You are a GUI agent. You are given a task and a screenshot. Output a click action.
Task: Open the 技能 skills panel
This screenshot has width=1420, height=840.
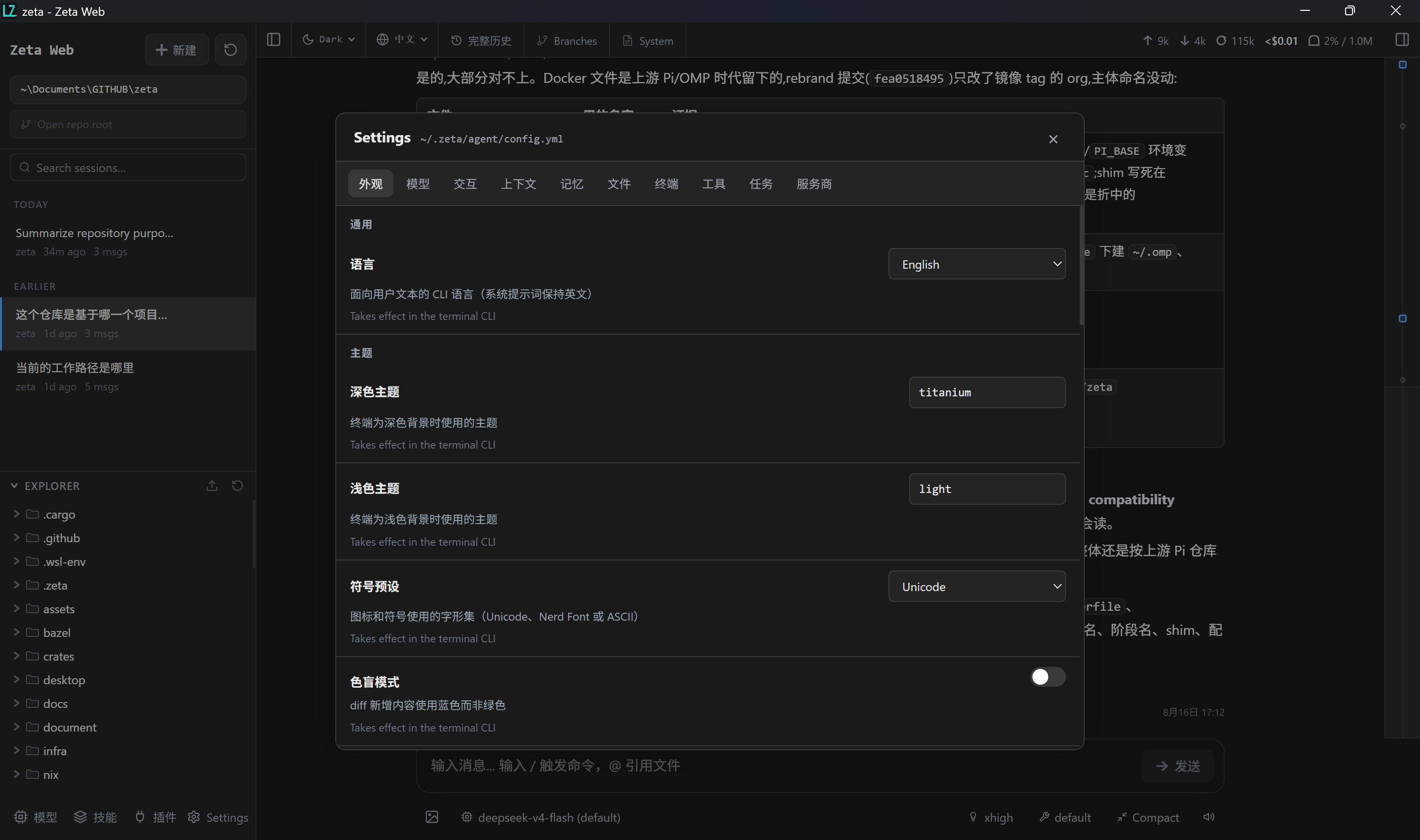[95, 817]
